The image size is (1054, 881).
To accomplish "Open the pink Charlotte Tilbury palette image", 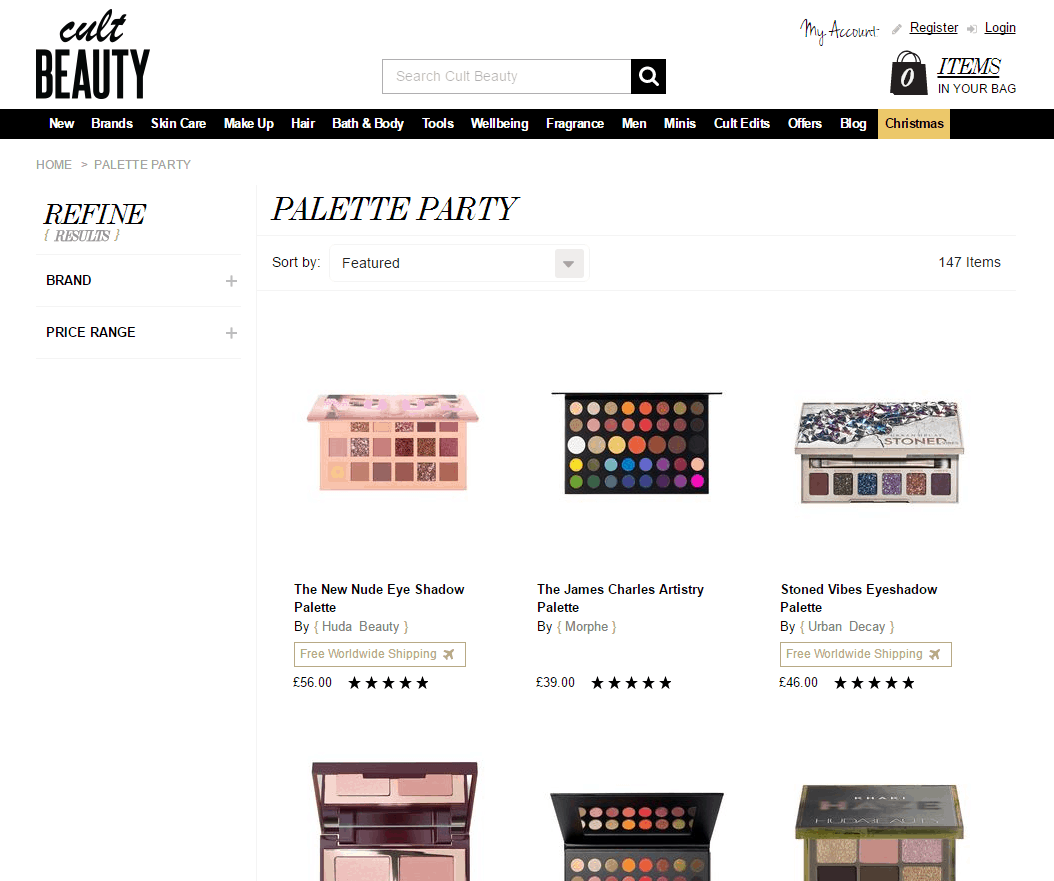I will (x=394, y=821).
